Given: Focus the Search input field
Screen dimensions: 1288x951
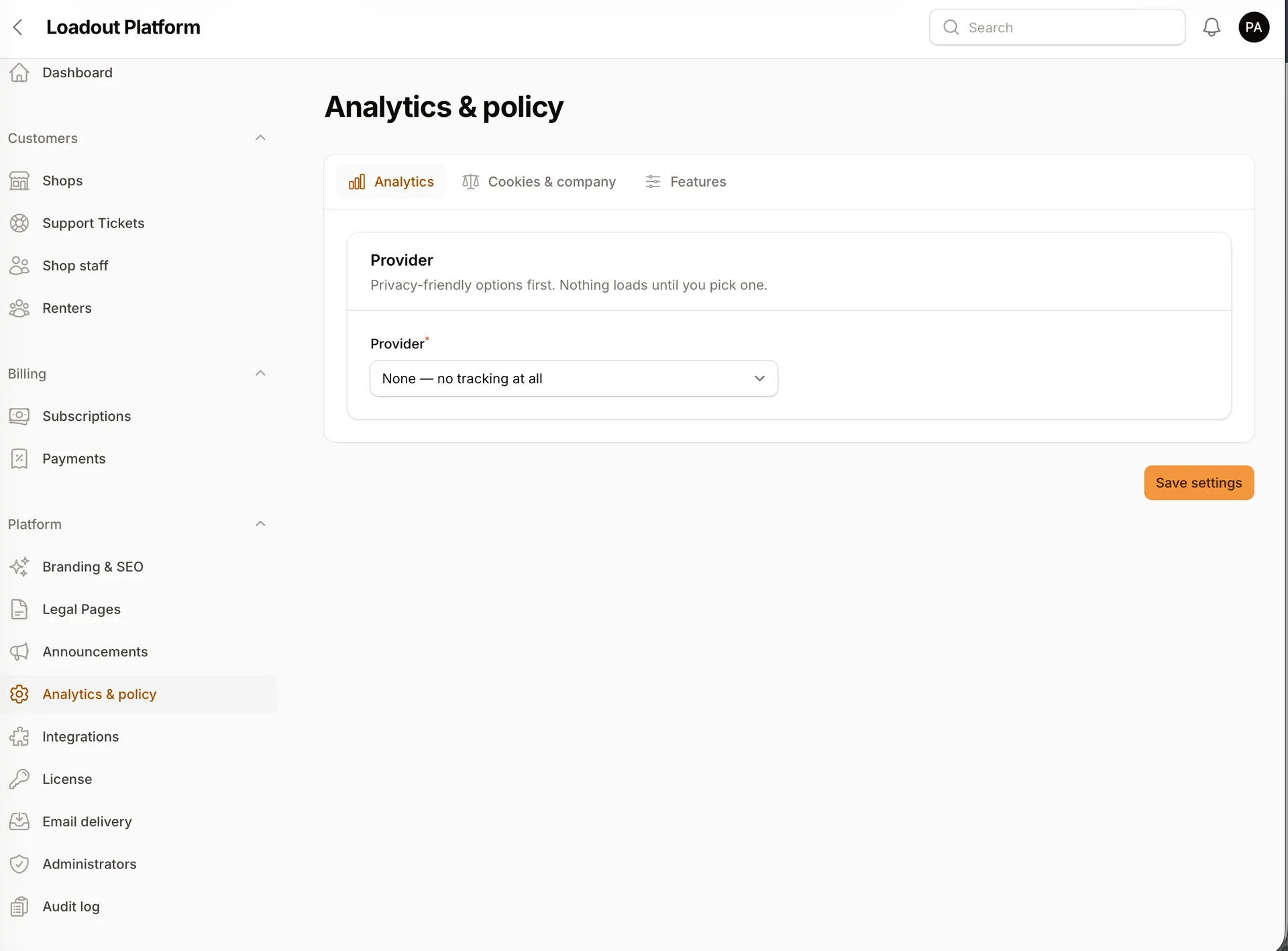Looking at the screenshot, I should [x=1057, y=28].
